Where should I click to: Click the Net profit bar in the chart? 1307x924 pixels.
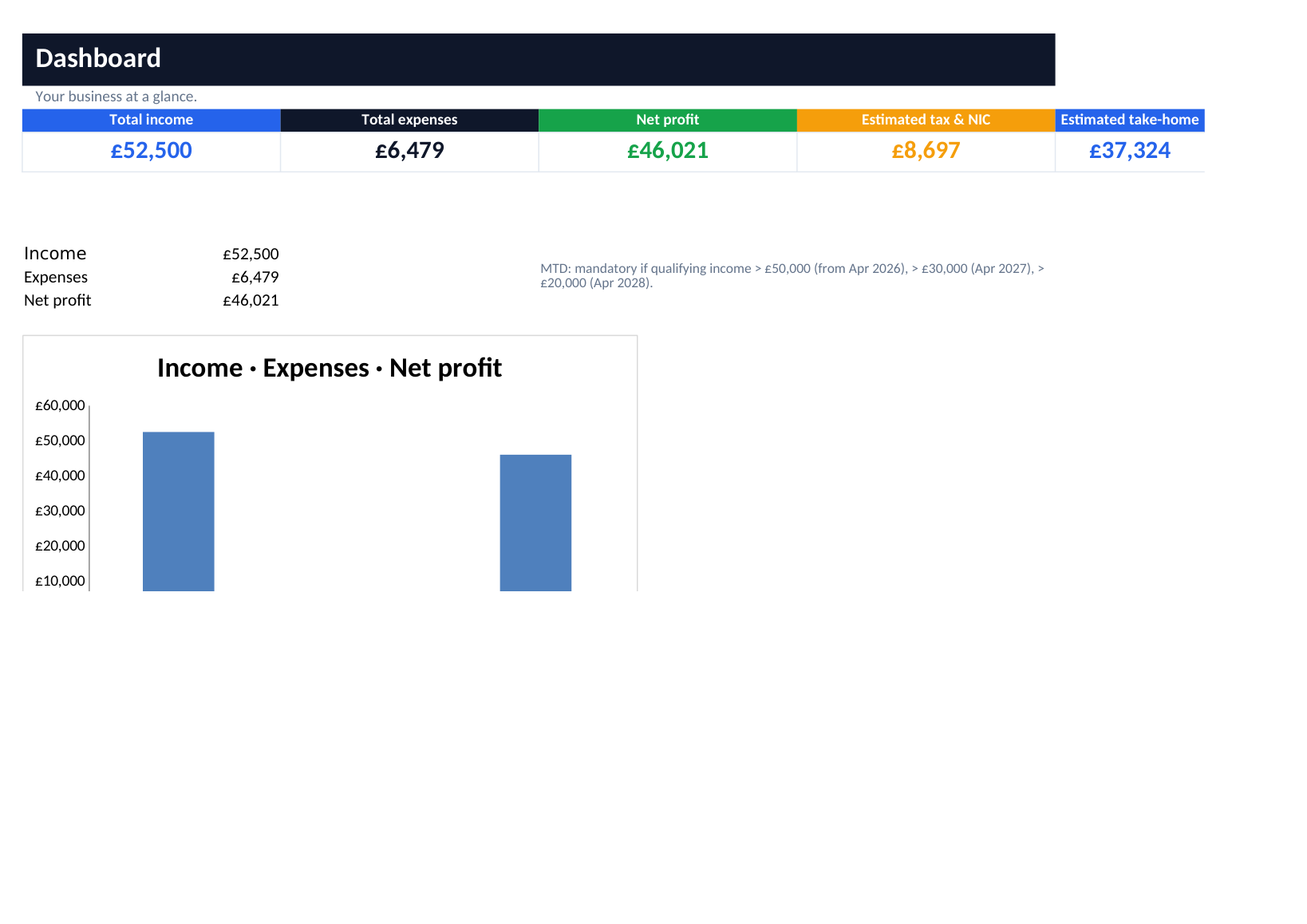pyautogui.click(x=535, y=523)
